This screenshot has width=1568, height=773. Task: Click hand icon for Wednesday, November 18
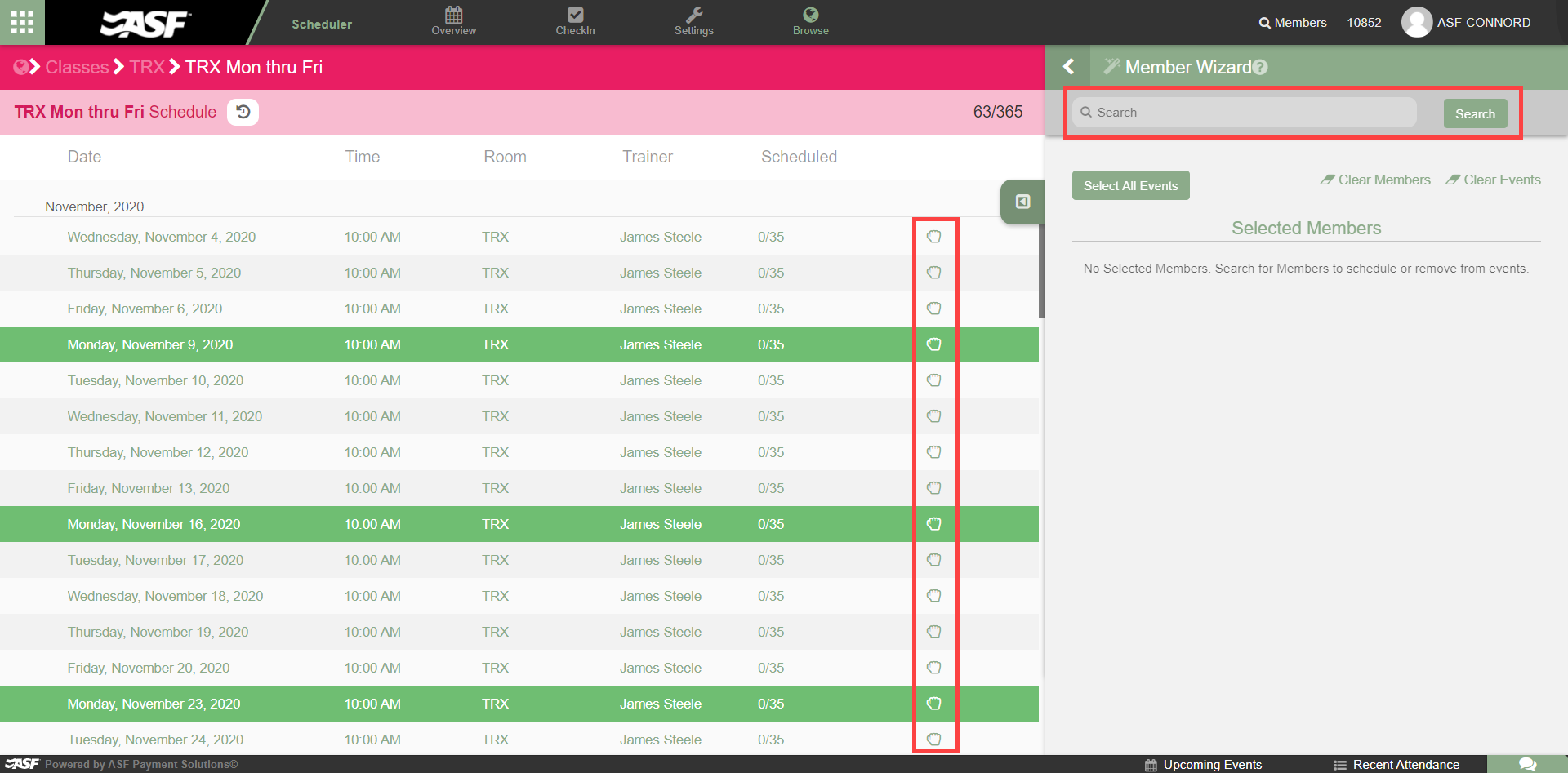pos(934,596)
